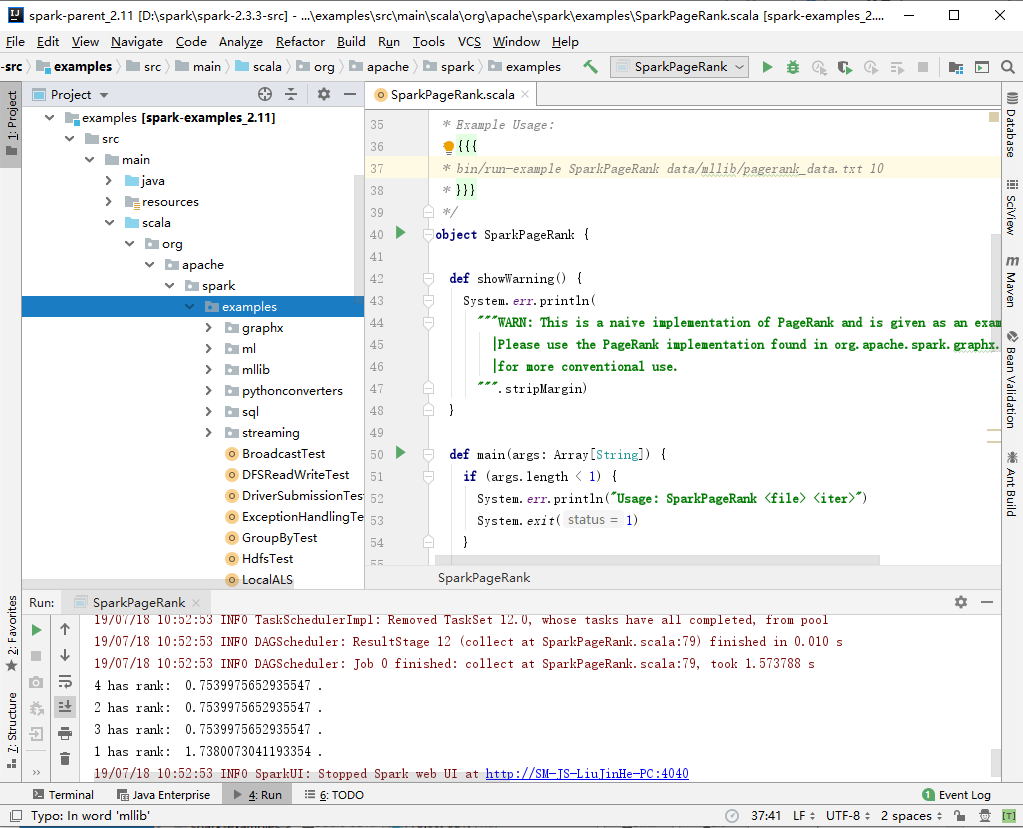The width and height of the screenshot is (1023, 828).
Task: Toggle soft-wrap in the run console
Action: point(65,683)
